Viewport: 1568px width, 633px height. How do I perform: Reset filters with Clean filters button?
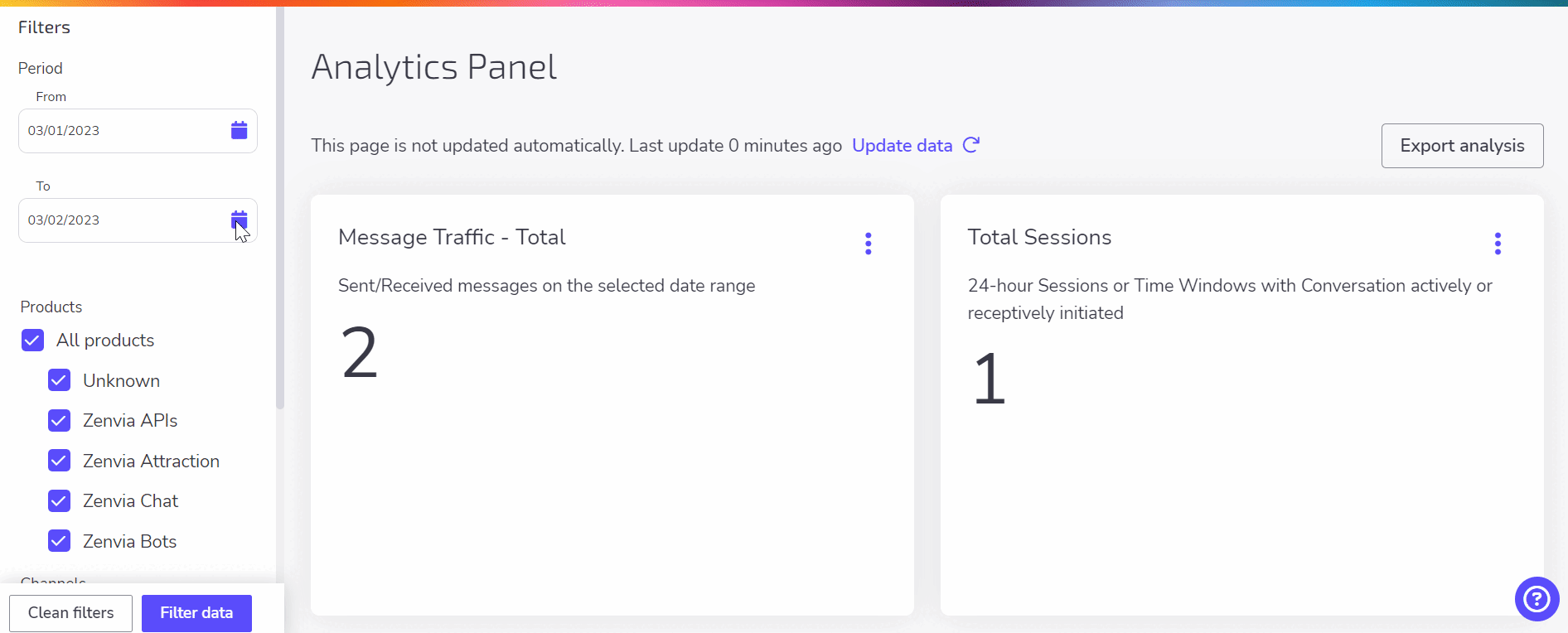coord(70,613)
